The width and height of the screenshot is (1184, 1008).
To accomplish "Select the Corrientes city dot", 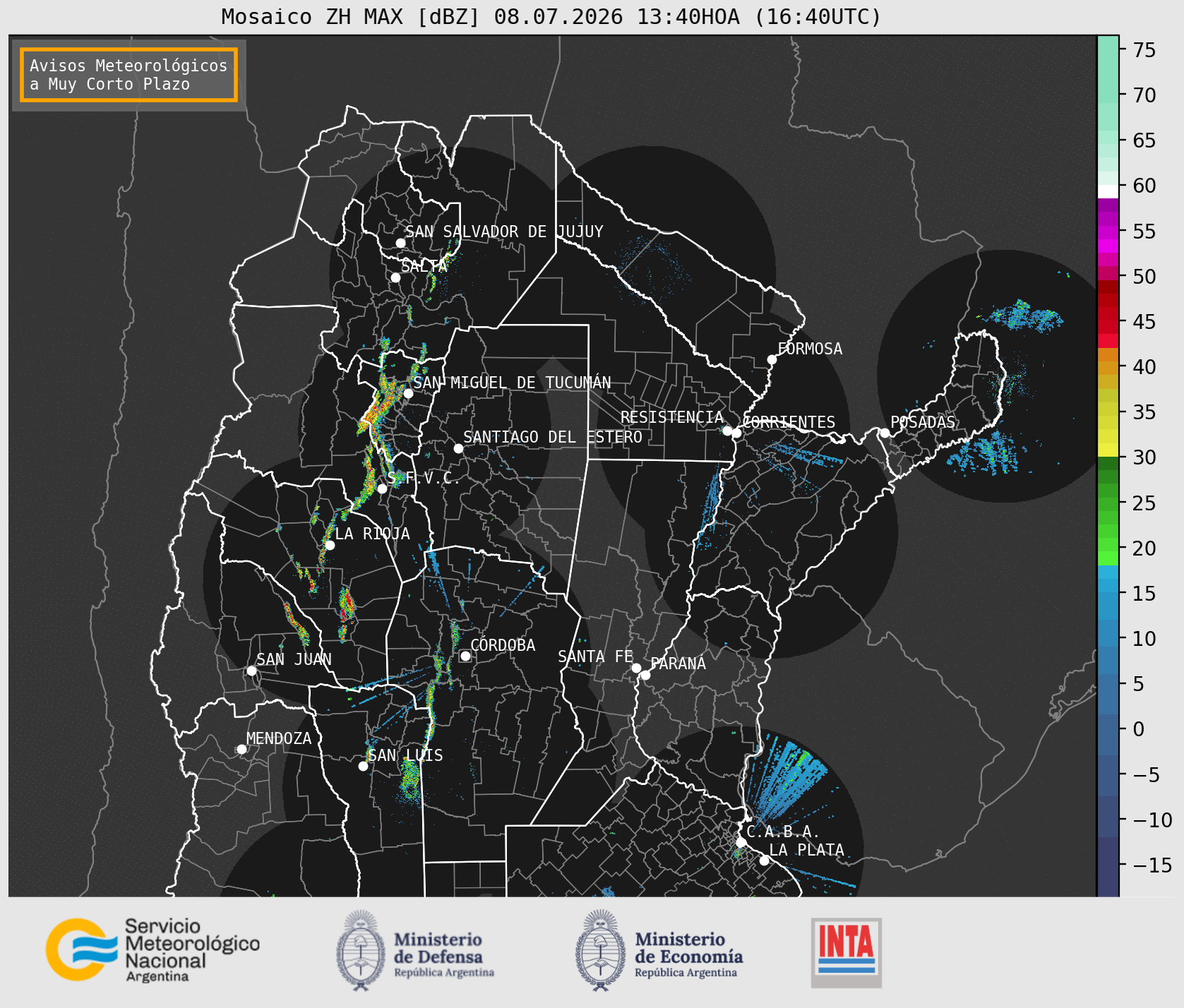I will coord(736,433).
